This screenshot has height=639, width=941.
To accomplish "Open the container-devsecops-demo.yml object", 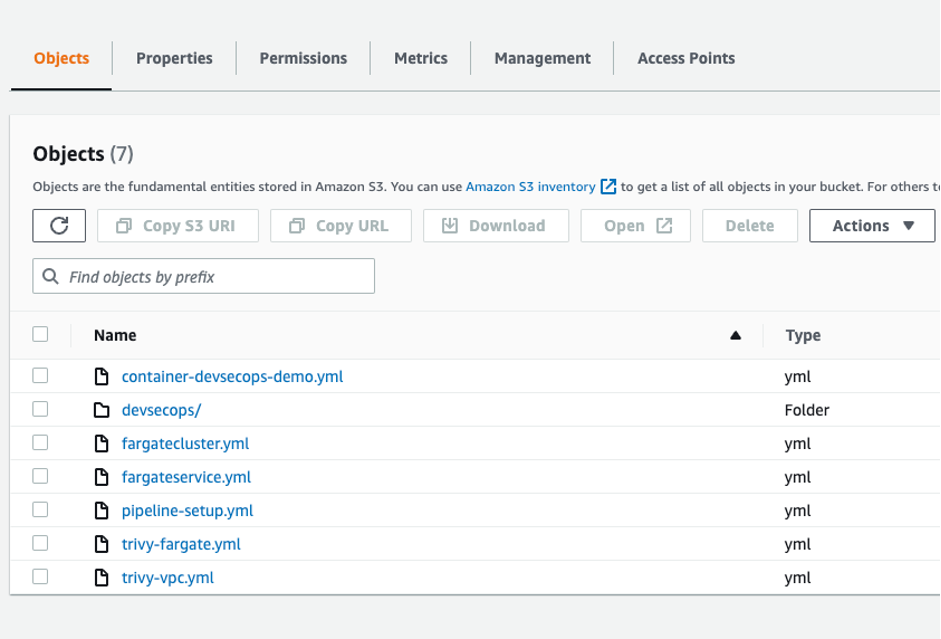I will (232, 376).
